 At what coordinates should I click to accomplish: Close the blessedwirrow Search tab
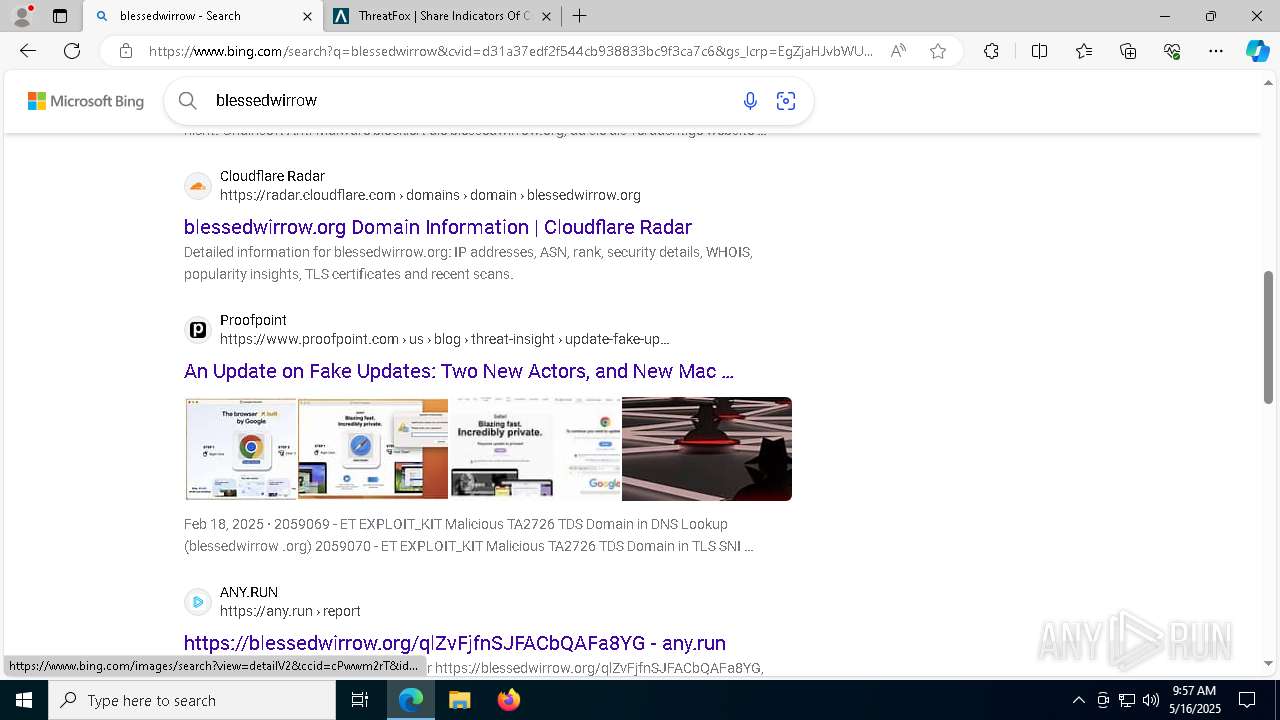tap(307, 16)
